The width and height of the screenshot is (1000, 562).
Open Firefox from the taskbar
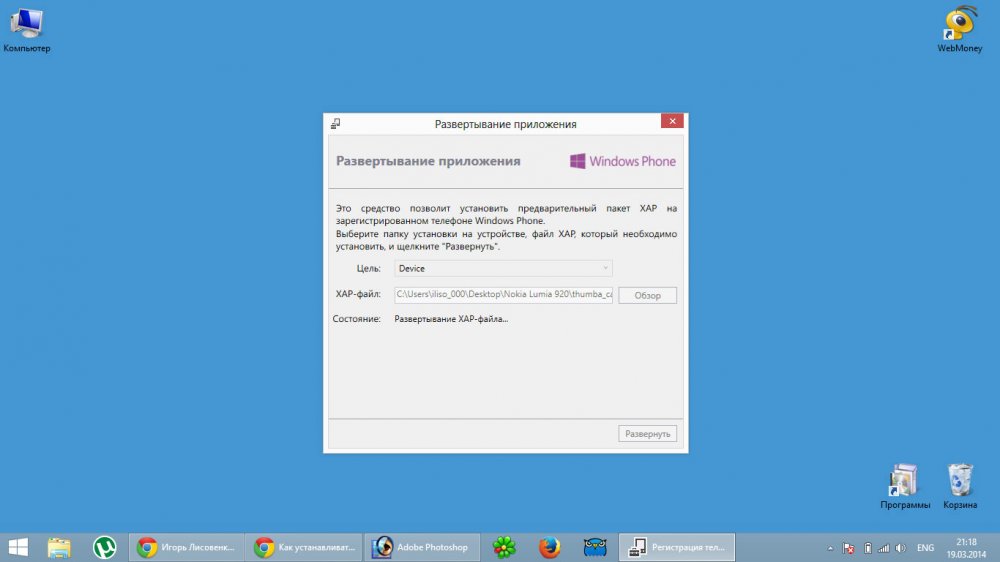click(x=549, y=547)
